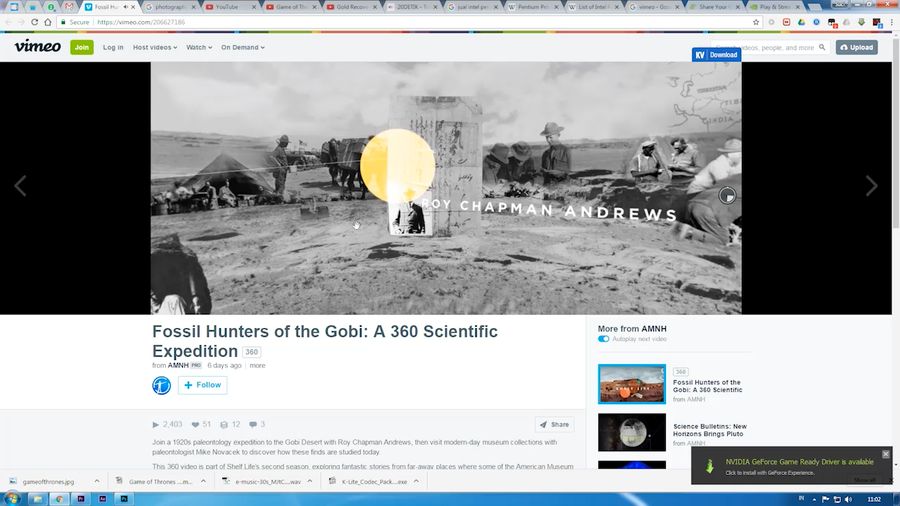Click the browser home icon
Viewport: 900px width, 506px height.
pos(48,22)
